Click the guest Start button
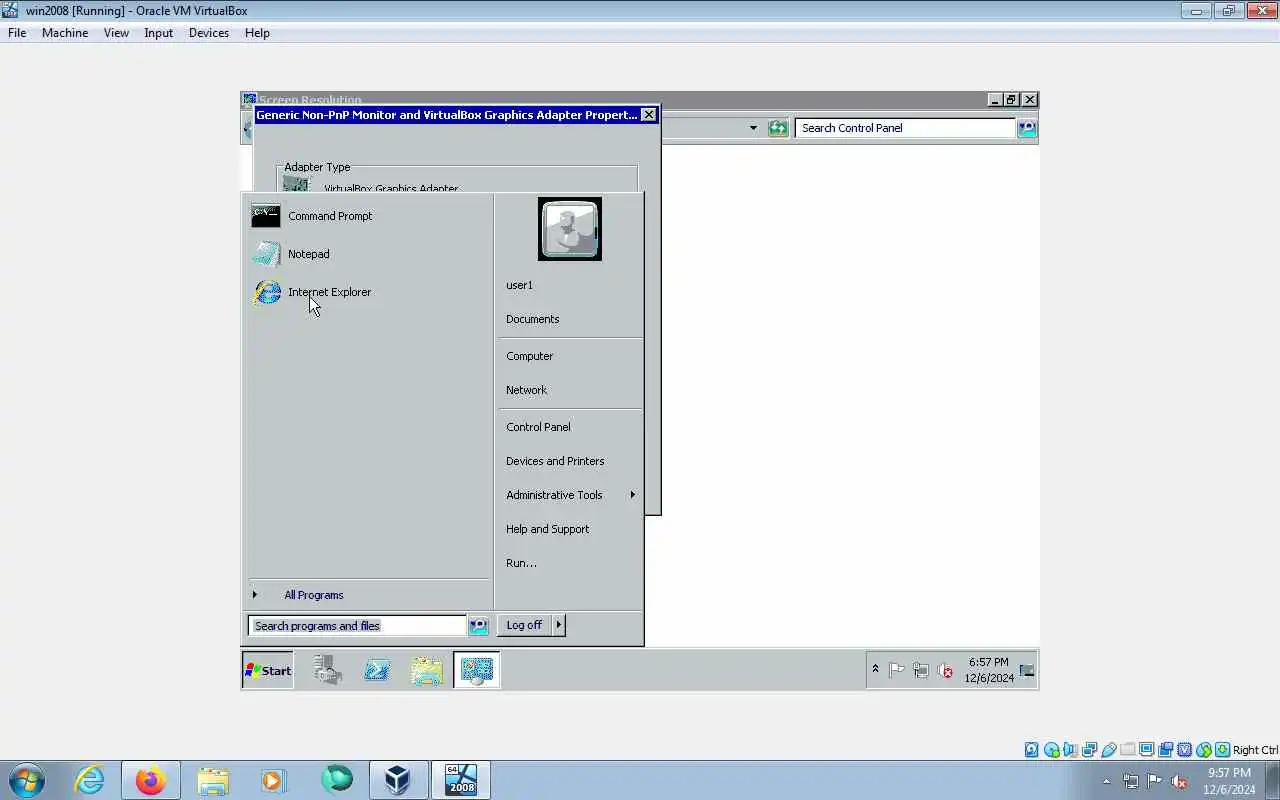1280x800 pixels. pos(268,671)
